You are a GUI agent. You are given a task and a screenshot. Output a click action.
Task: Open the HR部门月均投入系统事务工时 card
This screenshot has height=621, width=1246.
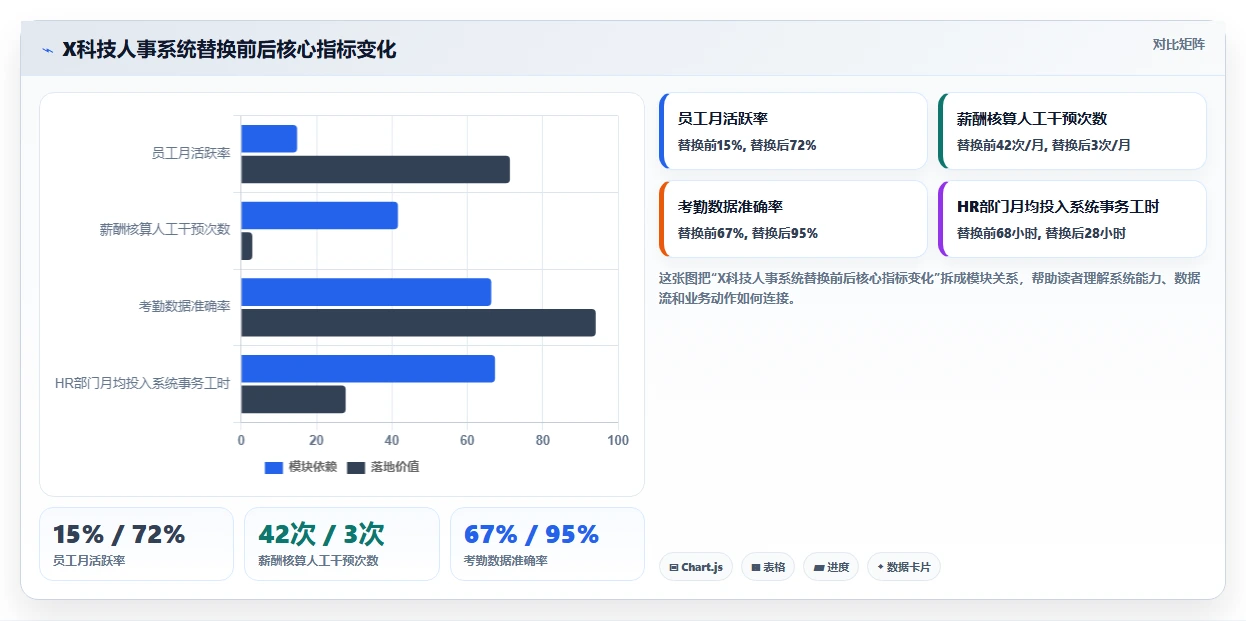click(1072, 219)
